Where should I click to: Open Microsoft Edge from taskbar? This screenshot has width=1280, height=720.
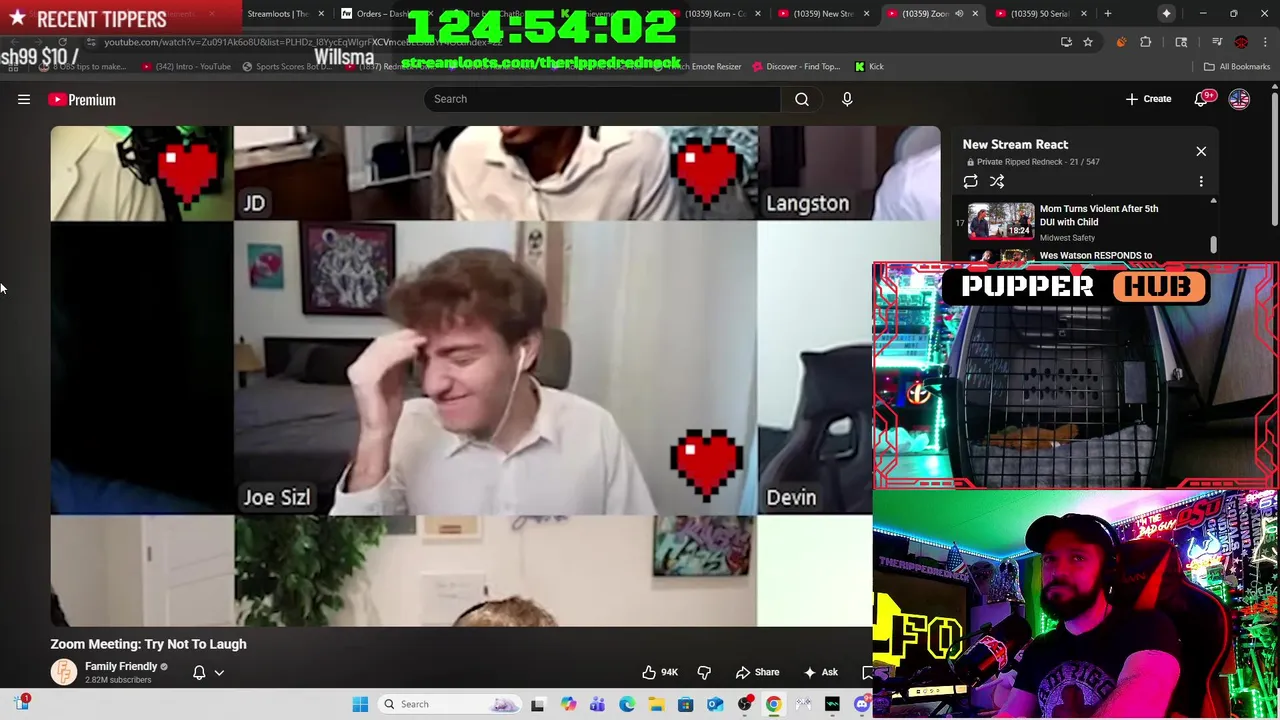click(x=627, y=704)
